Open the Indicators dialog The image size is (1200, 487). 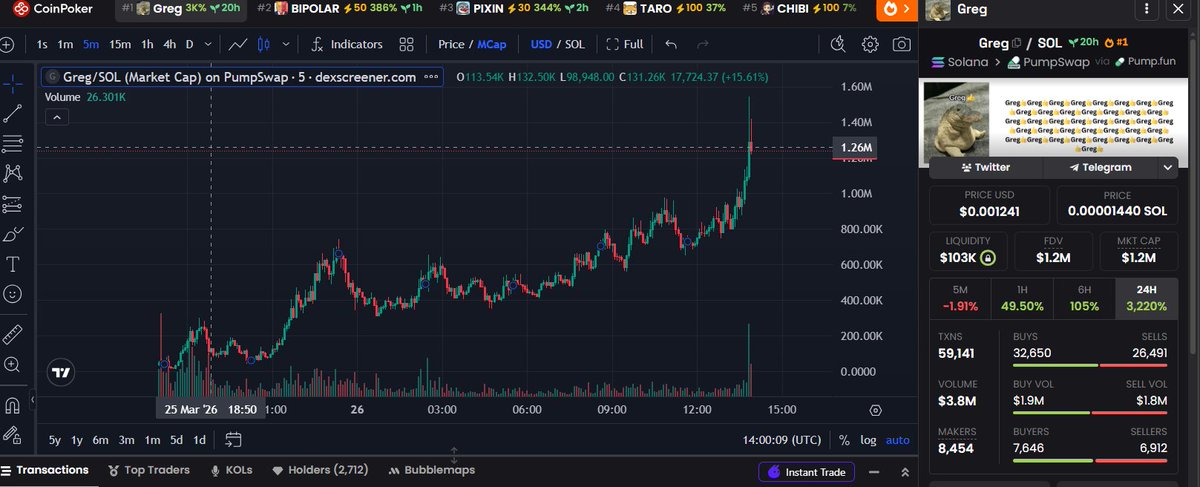(347, 45)
